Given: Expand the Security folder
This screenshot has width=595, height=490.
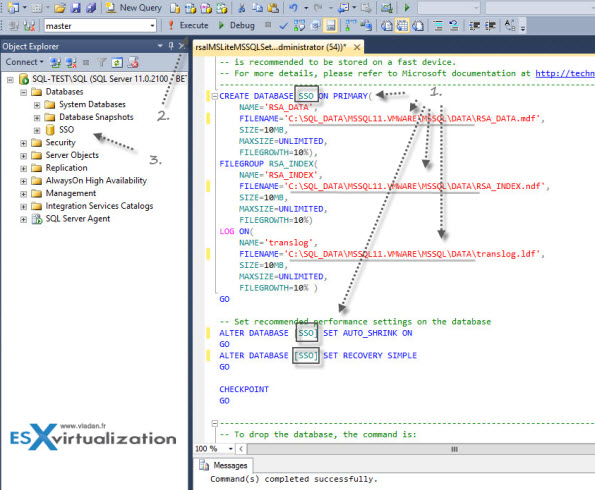Looking at the screenshot, I should 24,143.
